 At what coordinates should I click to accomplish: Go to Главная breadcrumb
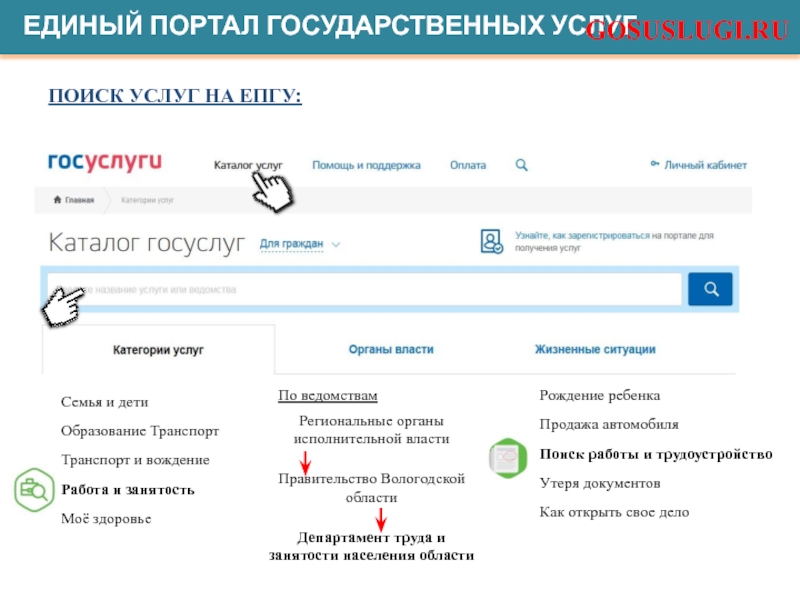[x=80, y=200]
